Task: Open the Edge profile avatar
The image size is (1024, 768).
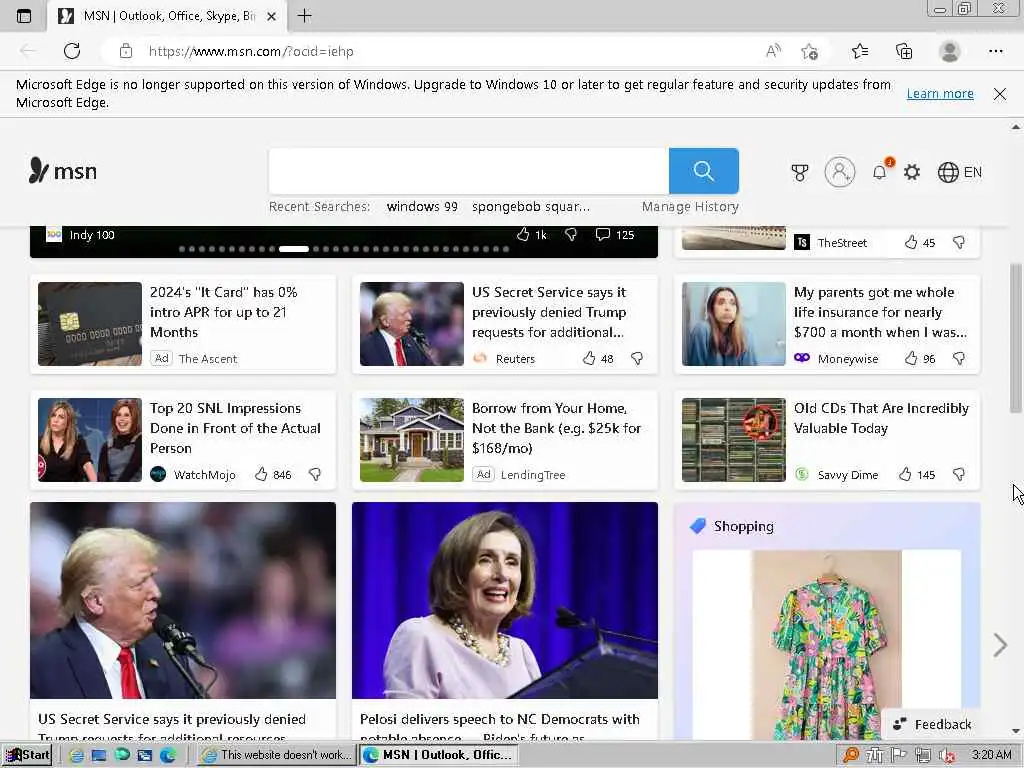Action: point(949,51)
